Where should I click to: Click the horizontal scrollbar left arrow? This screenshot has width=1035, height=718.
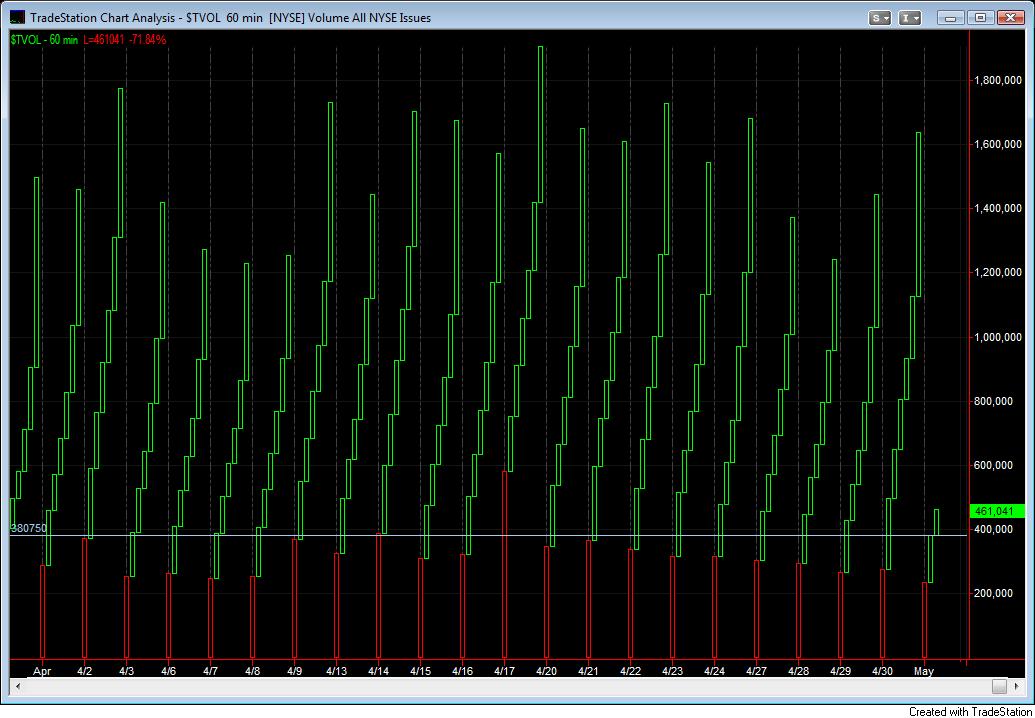[x=16, y=687]
